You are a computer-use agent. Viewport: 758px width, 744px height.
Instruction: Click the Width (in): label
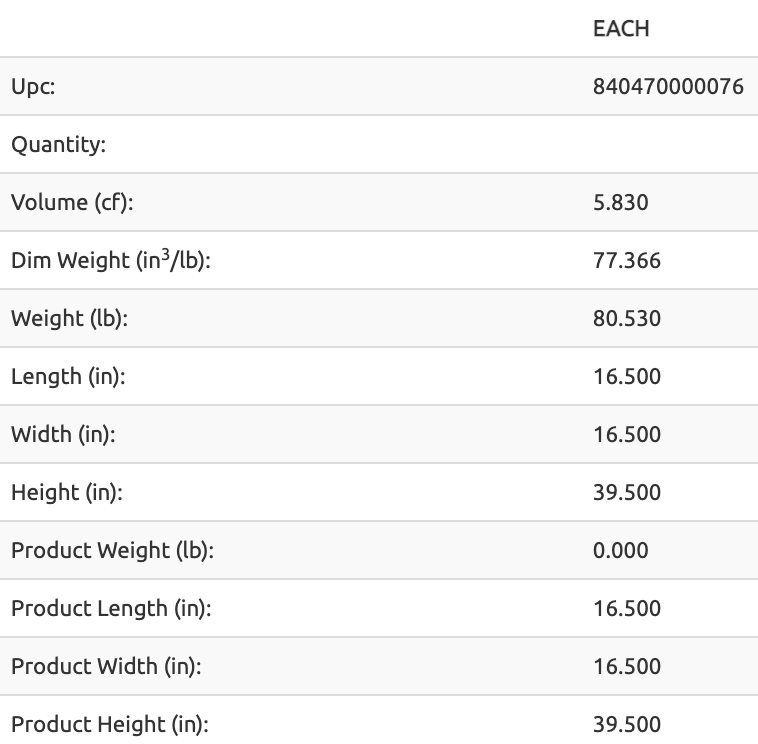pos(63,435)
